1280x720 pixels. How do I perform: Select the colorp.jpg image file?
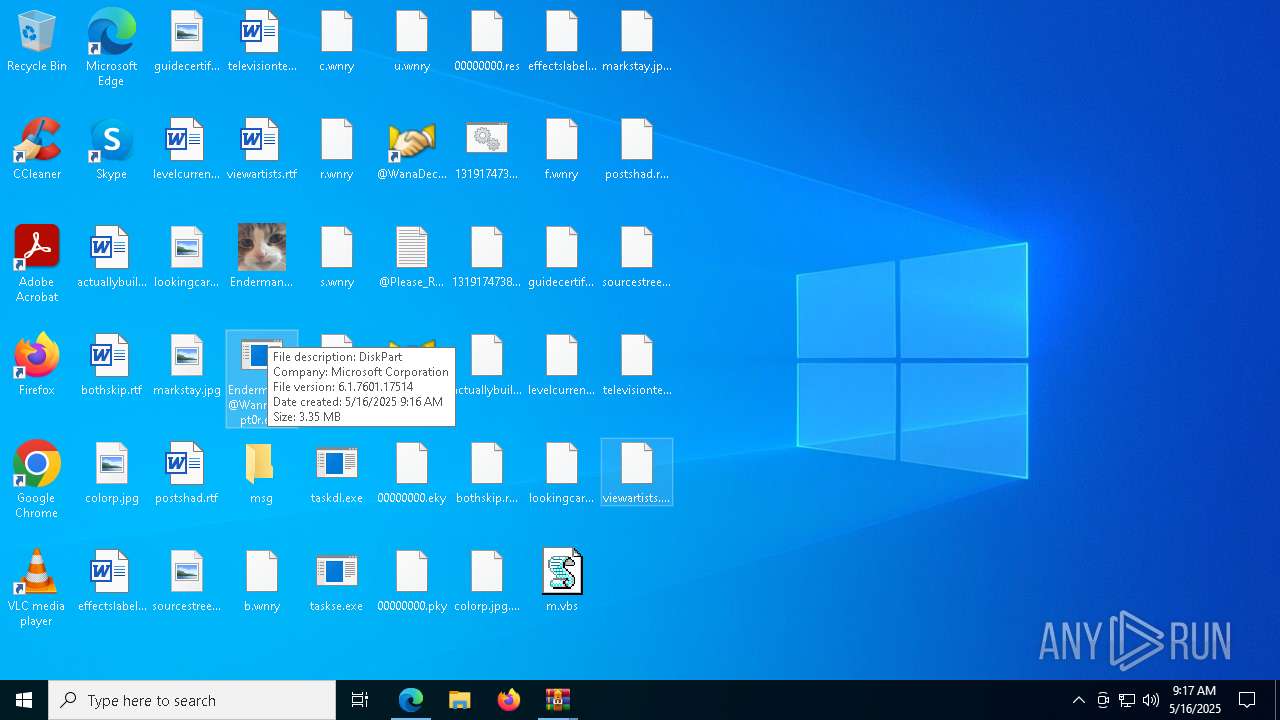[111, 474]
